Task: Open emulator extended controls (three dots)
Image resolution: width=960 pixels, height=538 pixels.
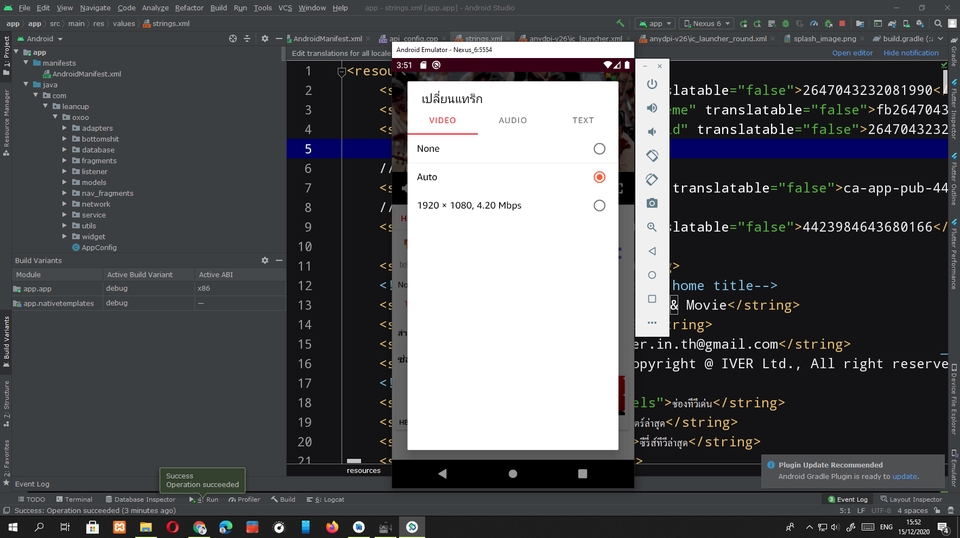Action: [652, 323]
